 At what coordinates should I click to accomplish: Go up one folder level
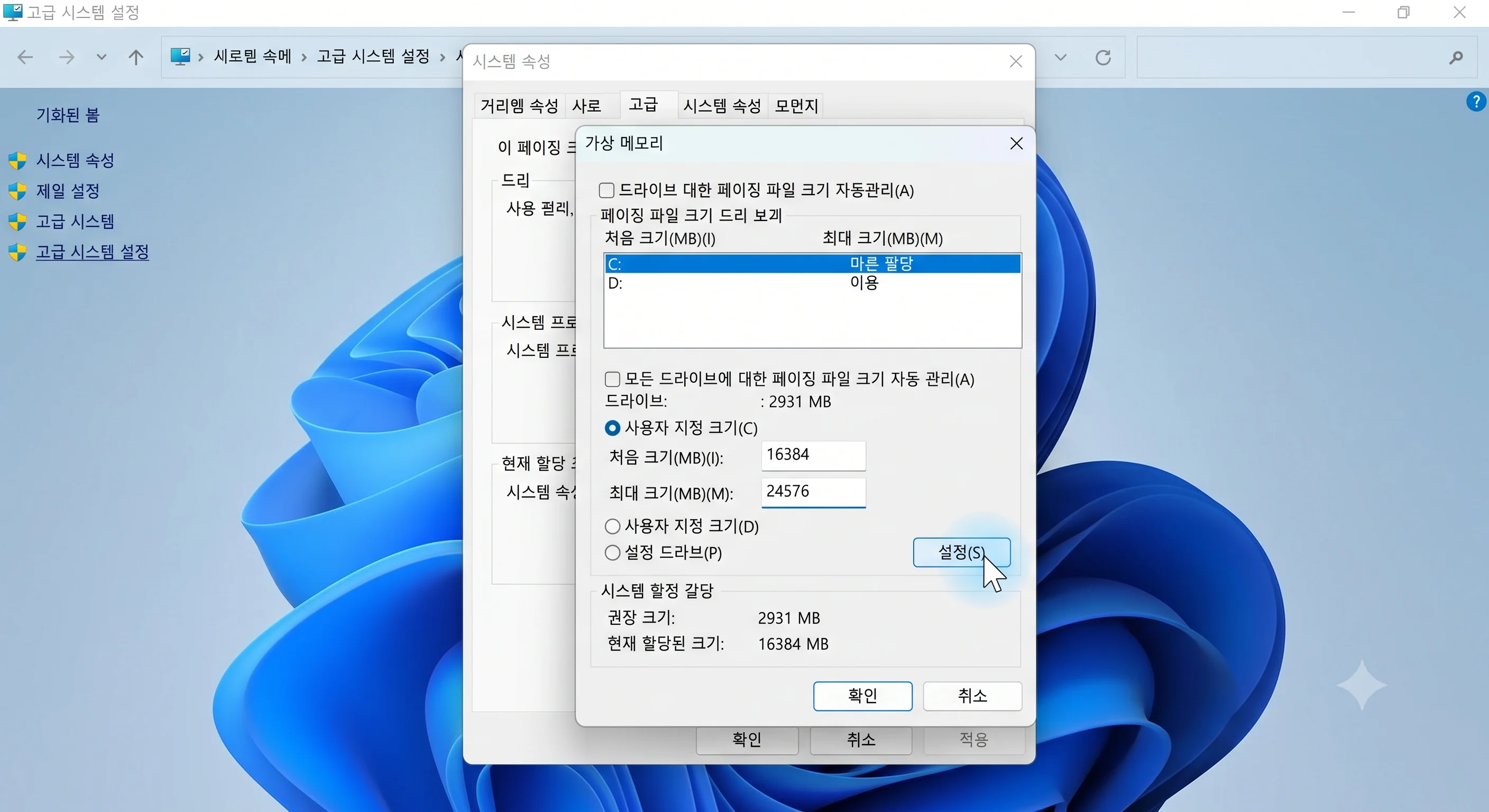[x=136, y=57]
